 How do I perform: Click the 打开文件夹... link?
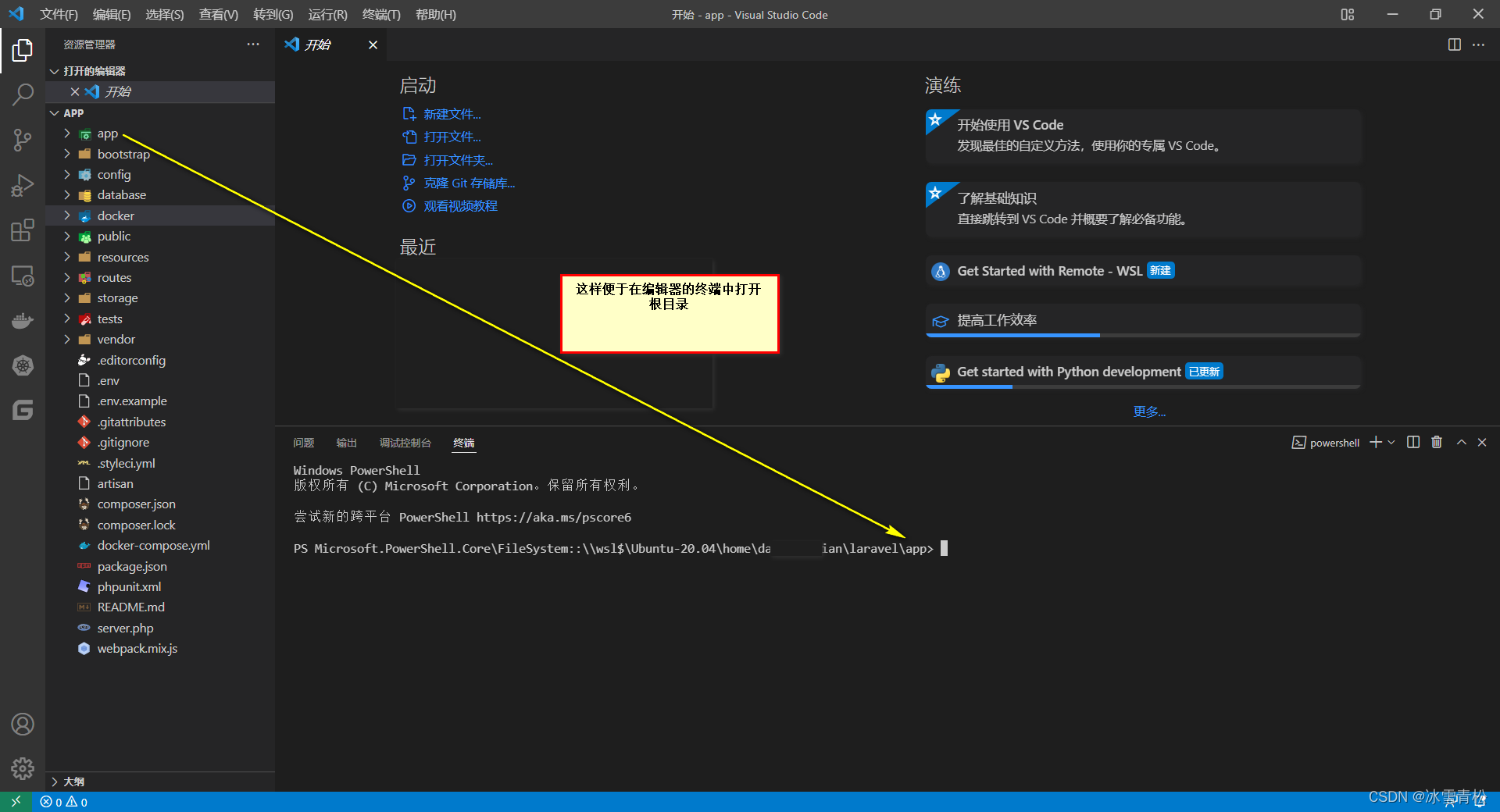click(x=458, y=160)
